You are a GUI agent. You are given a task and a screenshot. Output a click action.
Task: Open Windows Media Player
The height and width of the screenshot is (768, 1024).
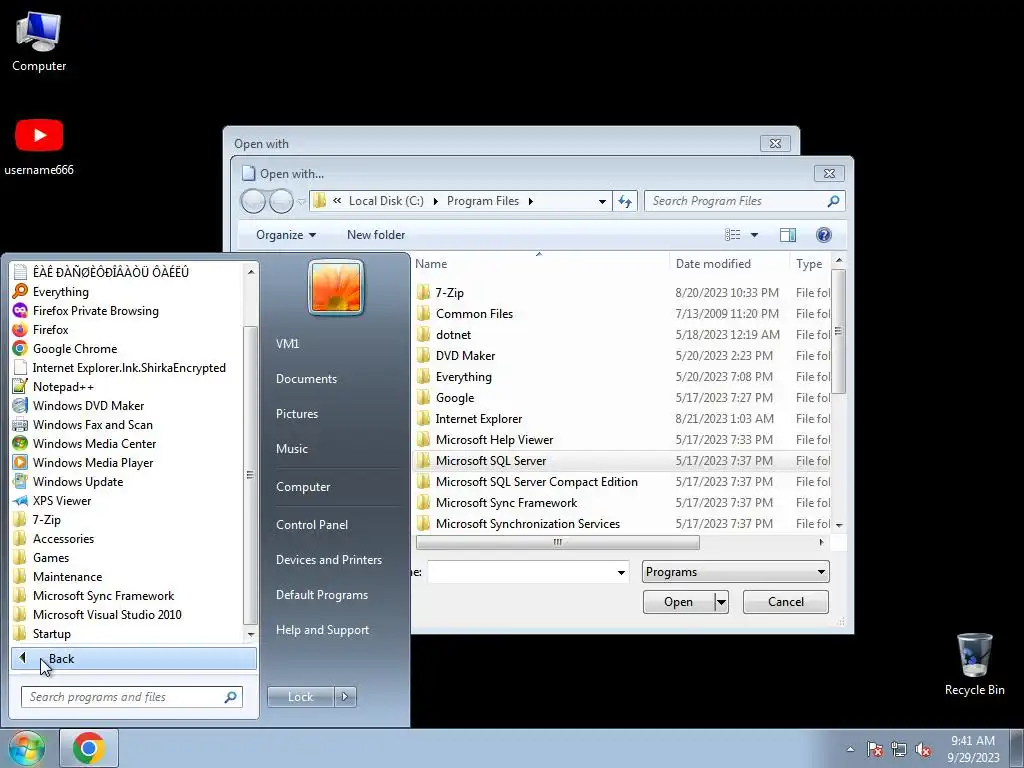(93, 462)
